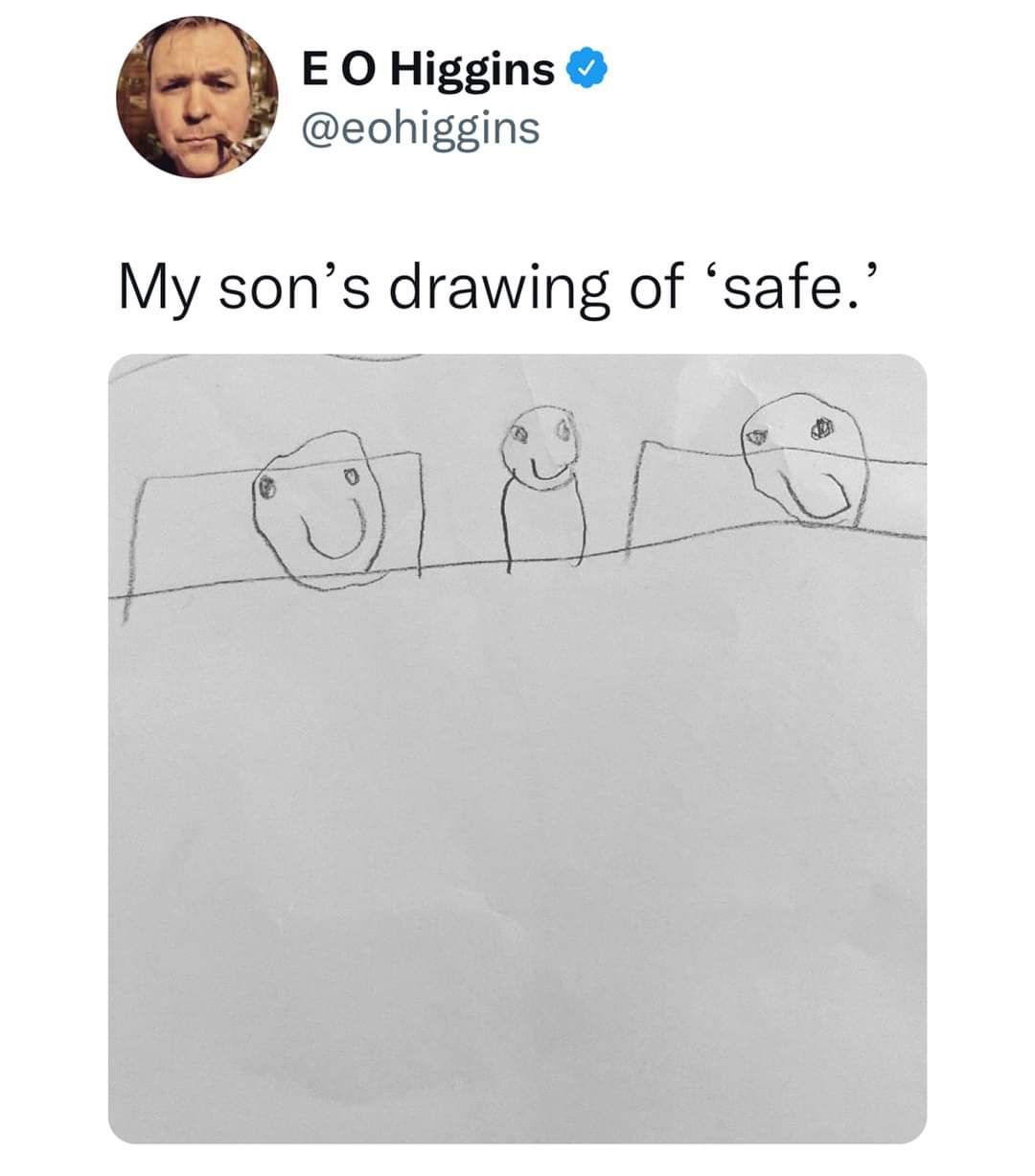Click the tweet text about son's drawing
This screenshot has height=1176, width=1035.
[496, 288]
